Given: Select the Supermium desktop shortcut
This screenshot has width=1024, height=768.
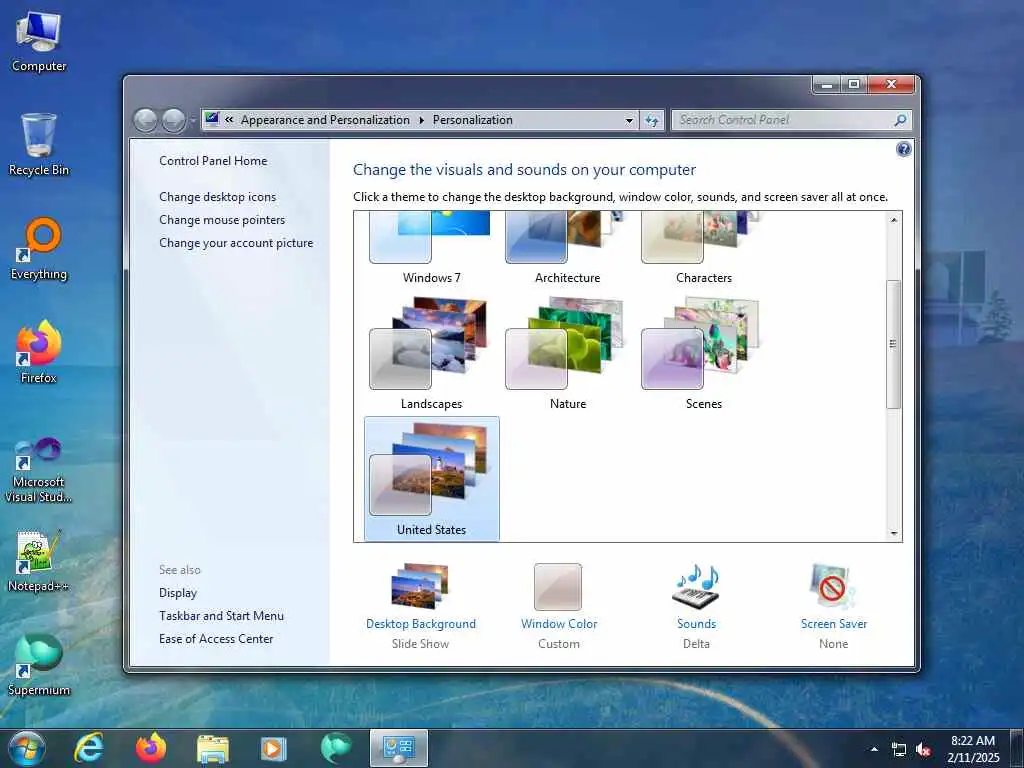Looking at the screenshot, I should pos(39,665).
